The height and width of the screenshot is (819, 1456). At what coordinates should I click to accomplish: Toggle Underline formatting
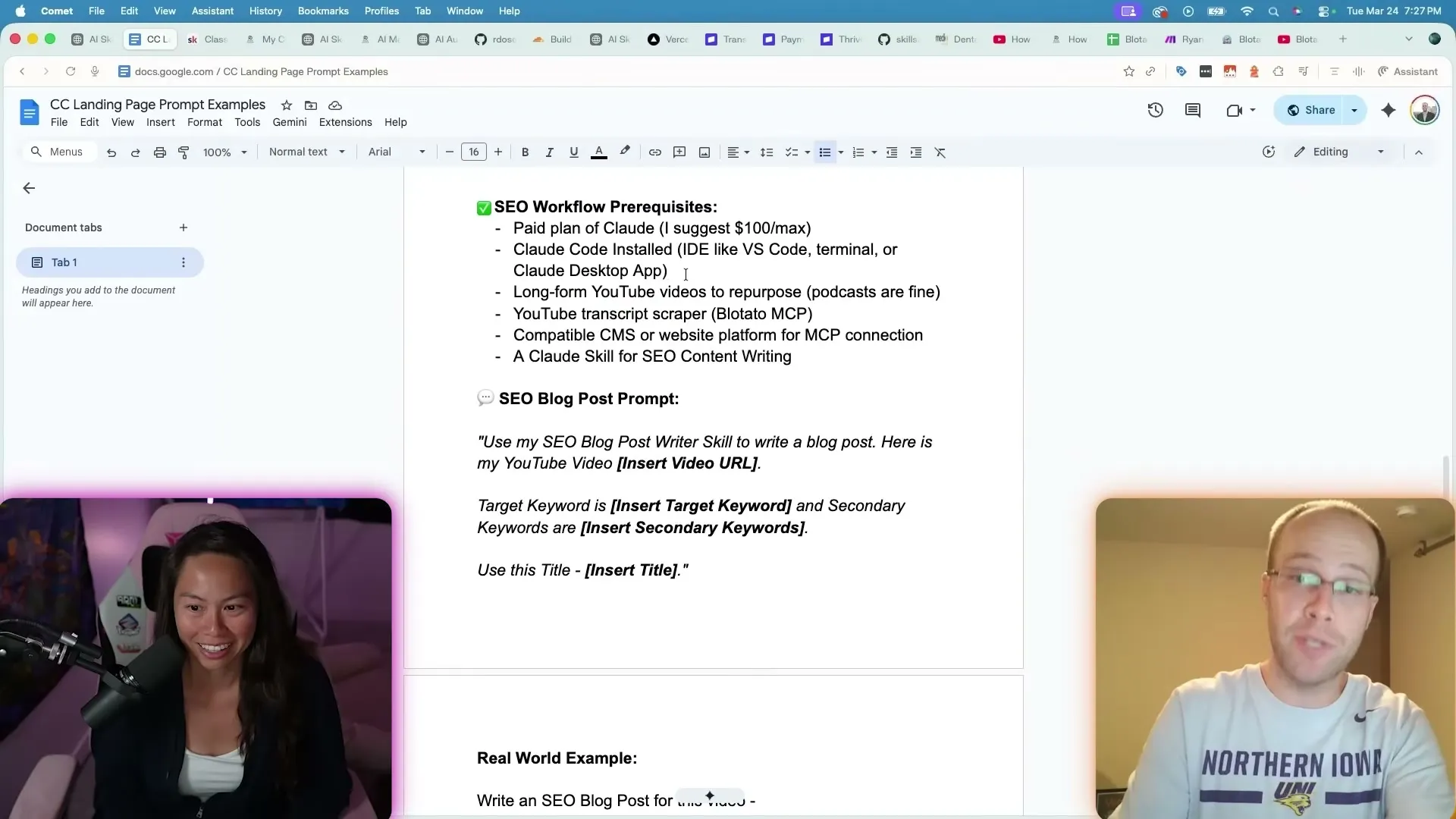coord(574,152)
